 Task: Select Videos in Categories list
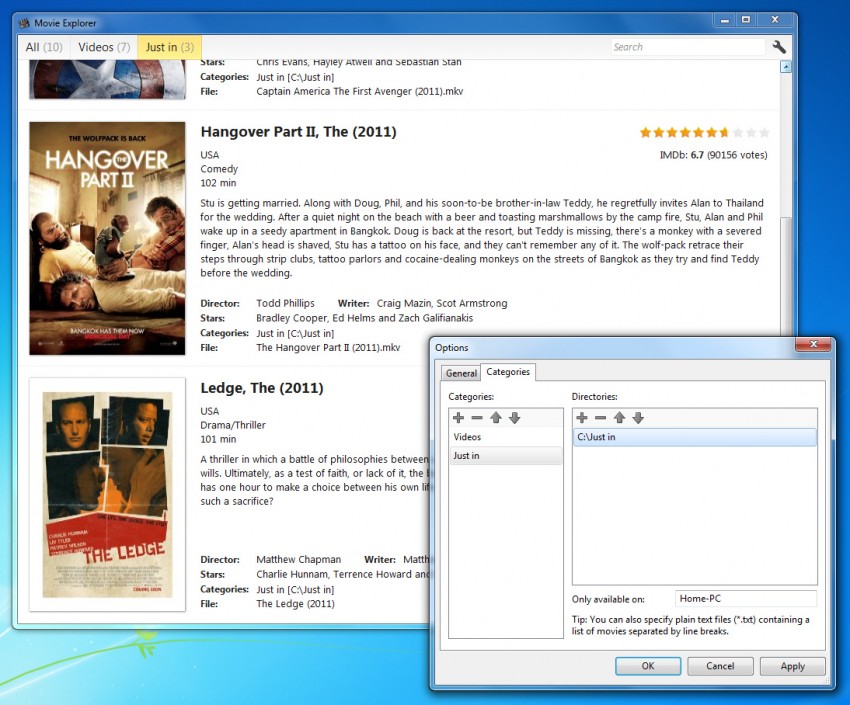tap(505, 437)
